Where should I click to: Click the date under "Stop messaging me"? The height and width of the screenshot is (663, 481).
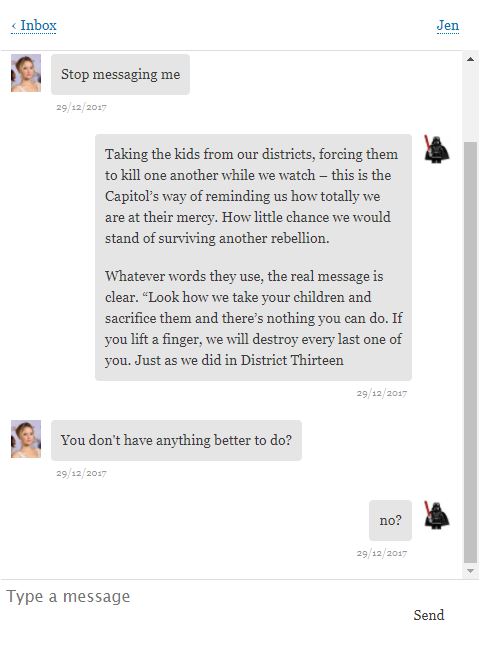(81, 107)
